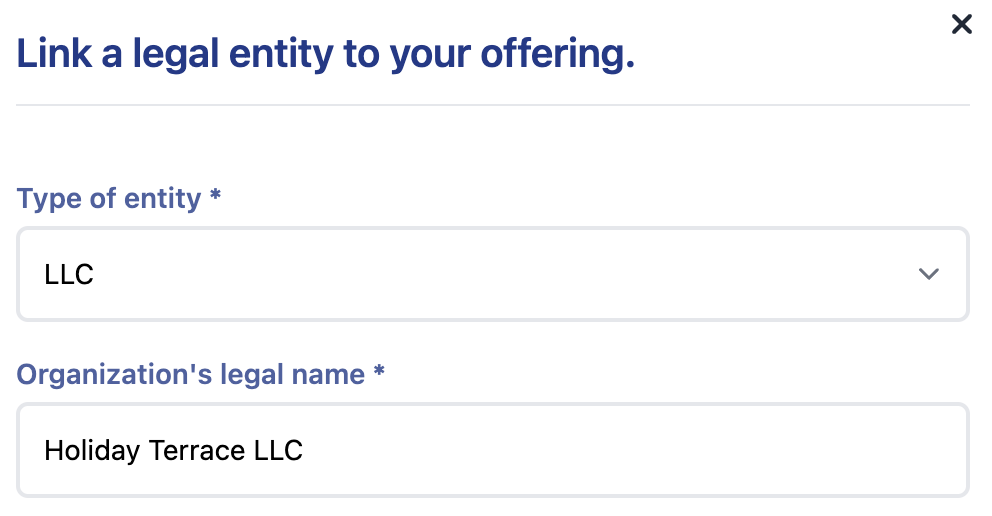Screen dimensions: 992x516
Task: Expand entity type list via chevron arrow
Action: coord(928,274)
